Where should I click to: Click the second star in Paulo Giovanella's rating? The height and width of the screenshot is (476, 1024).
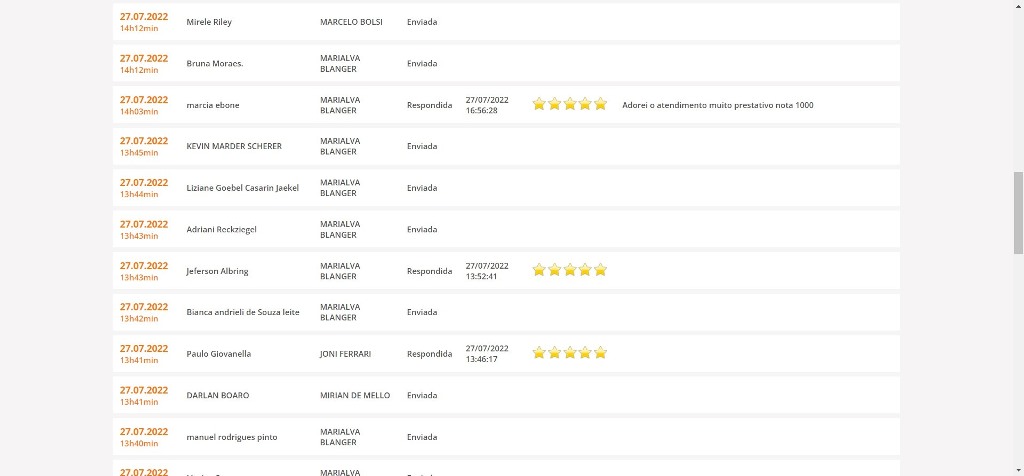click(555, 353)
